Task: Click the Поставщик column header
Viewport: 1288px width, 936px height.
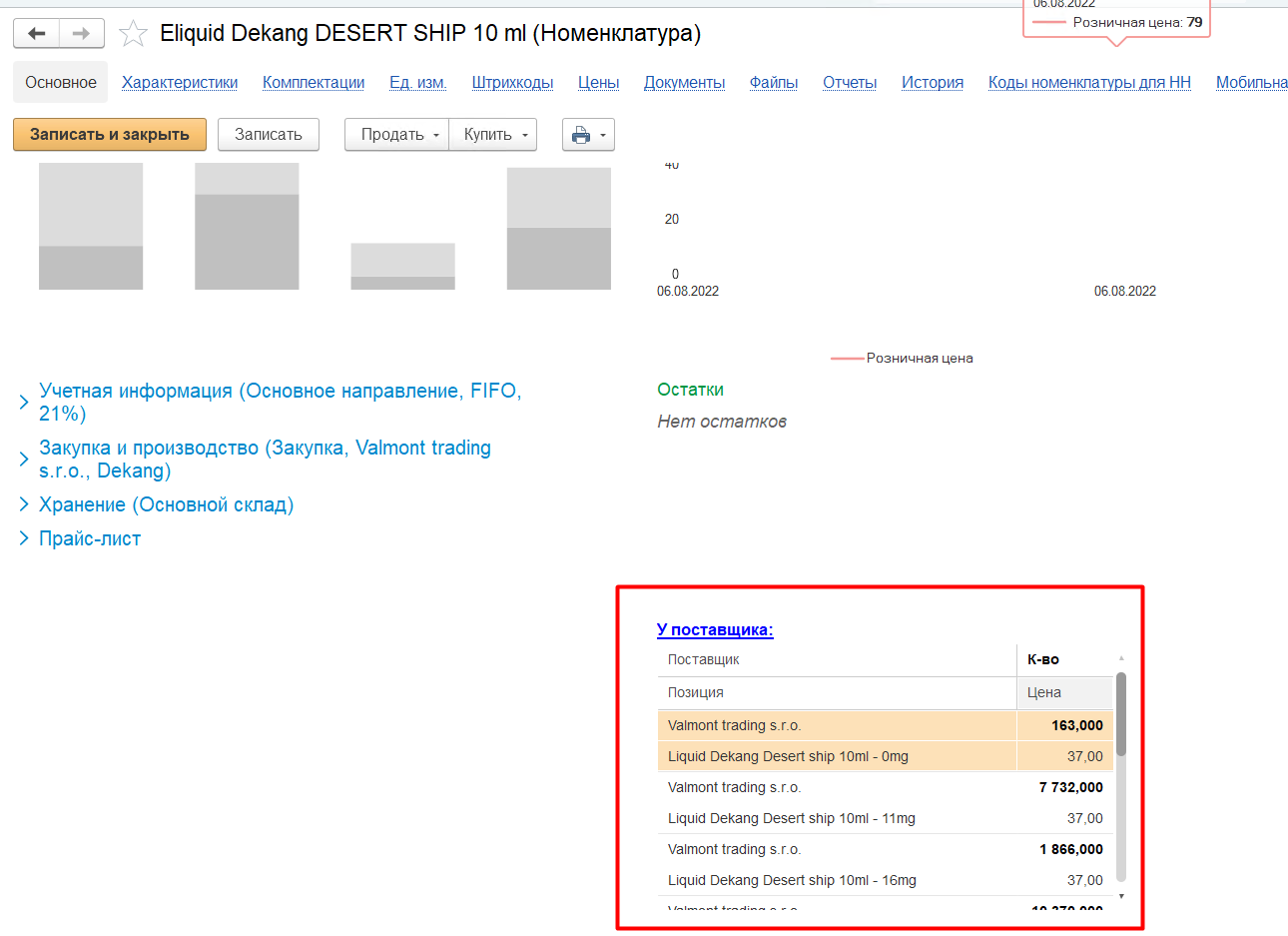Action: 837,659
